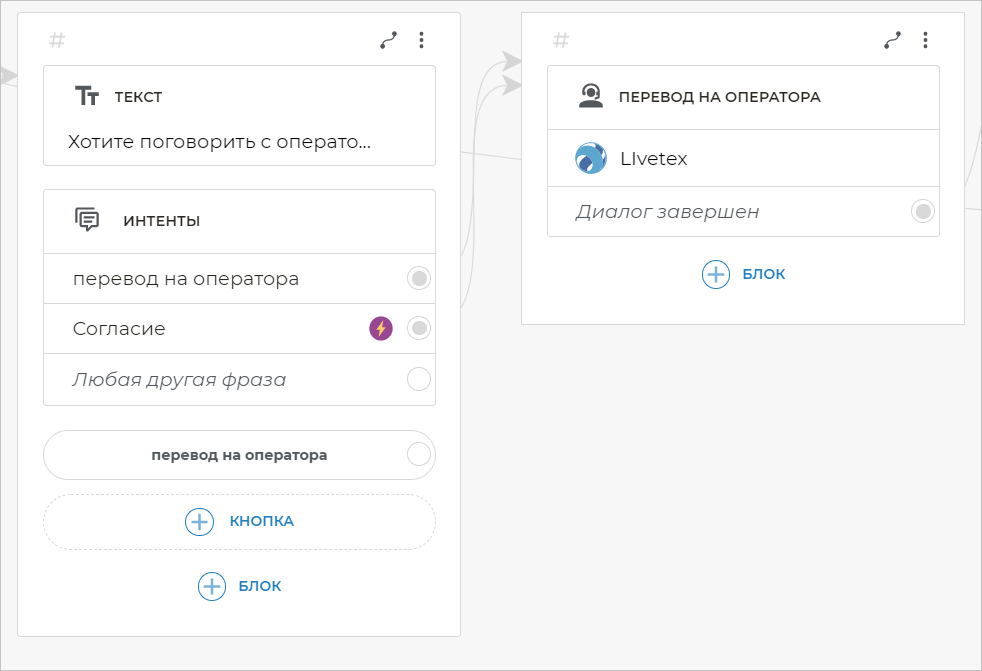Viewport: 982px width, 671px height.
Task: Select the connector circle for Любая другая фраза
Action: click(419, 379)
